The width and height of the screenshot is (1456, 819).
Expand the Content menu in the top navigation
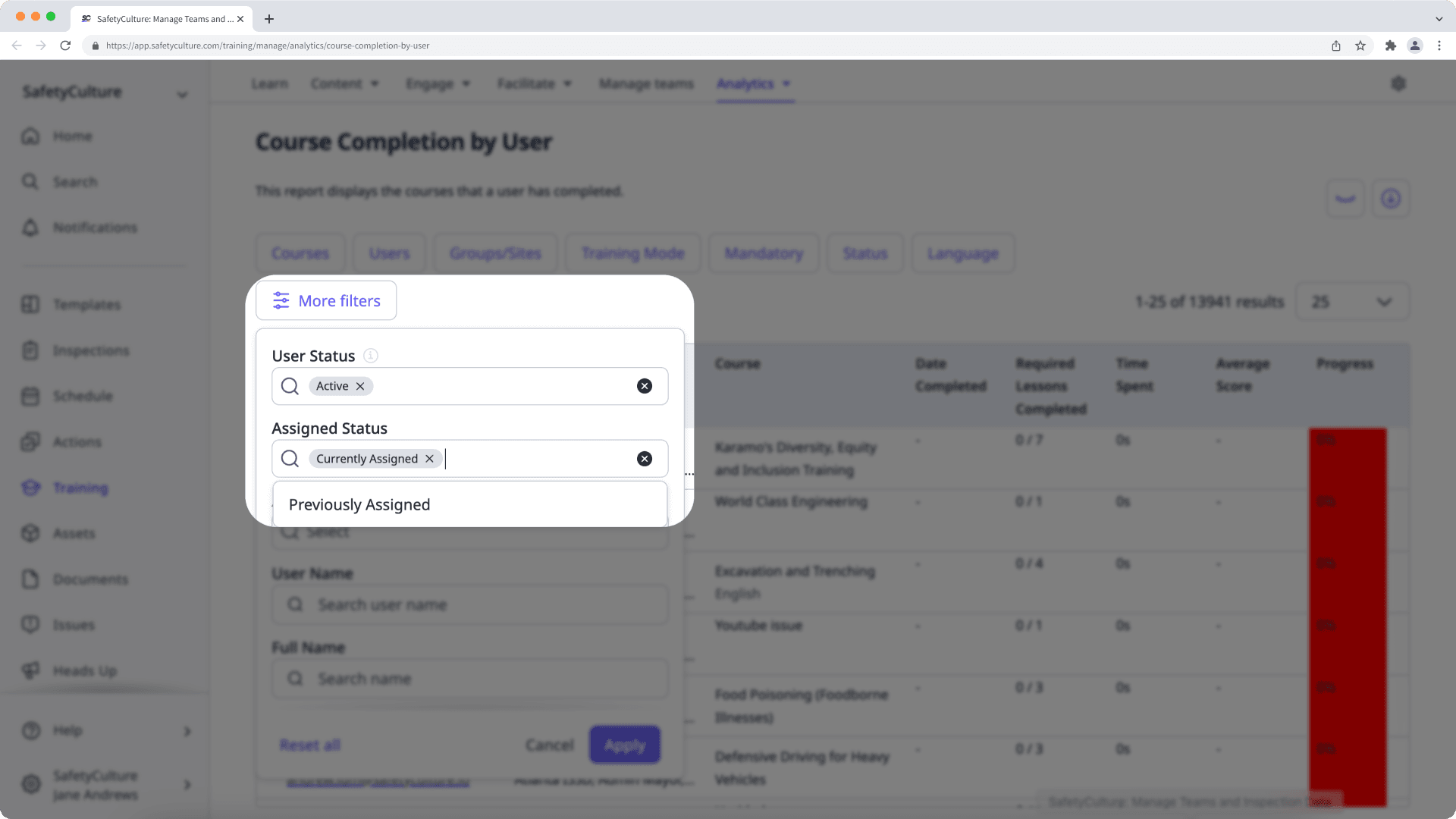pos(345,83)
